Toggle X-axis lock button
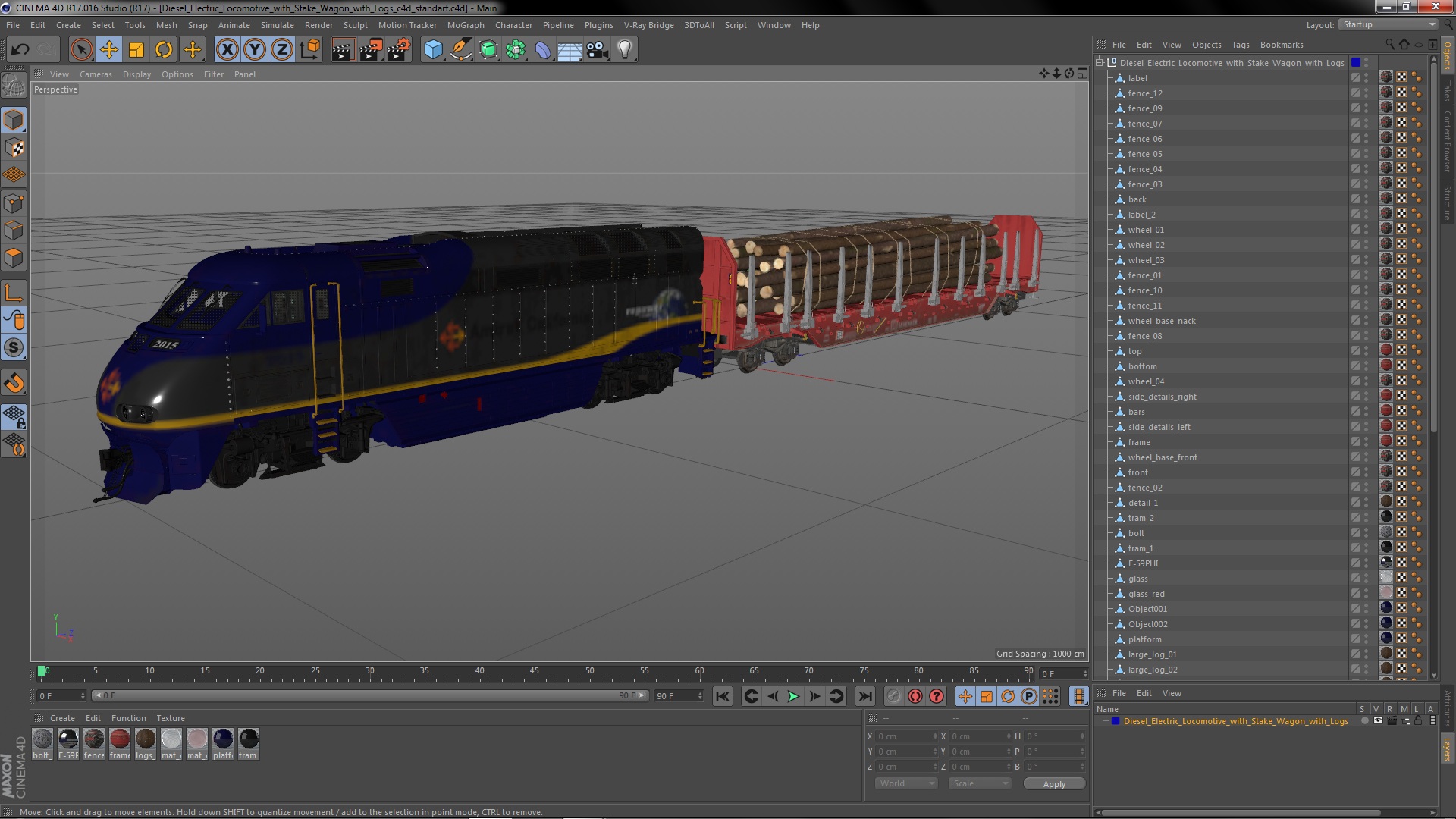1456x819 pixels. coord(227,50)
